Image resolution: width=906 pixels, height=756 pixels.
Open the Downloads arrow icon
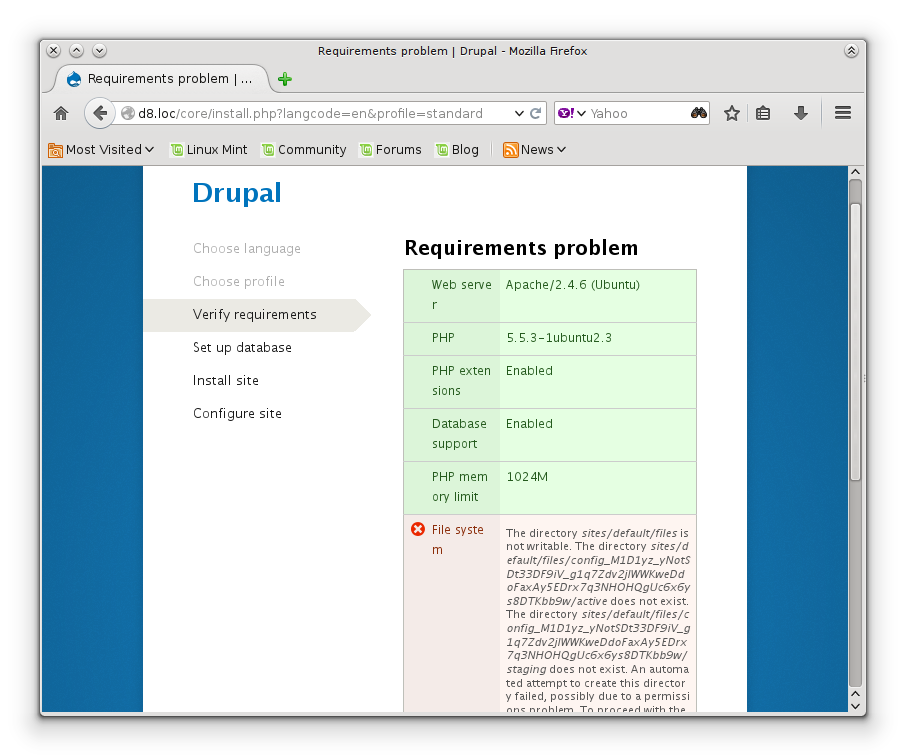pyautogui.click(x=800, y=113)
